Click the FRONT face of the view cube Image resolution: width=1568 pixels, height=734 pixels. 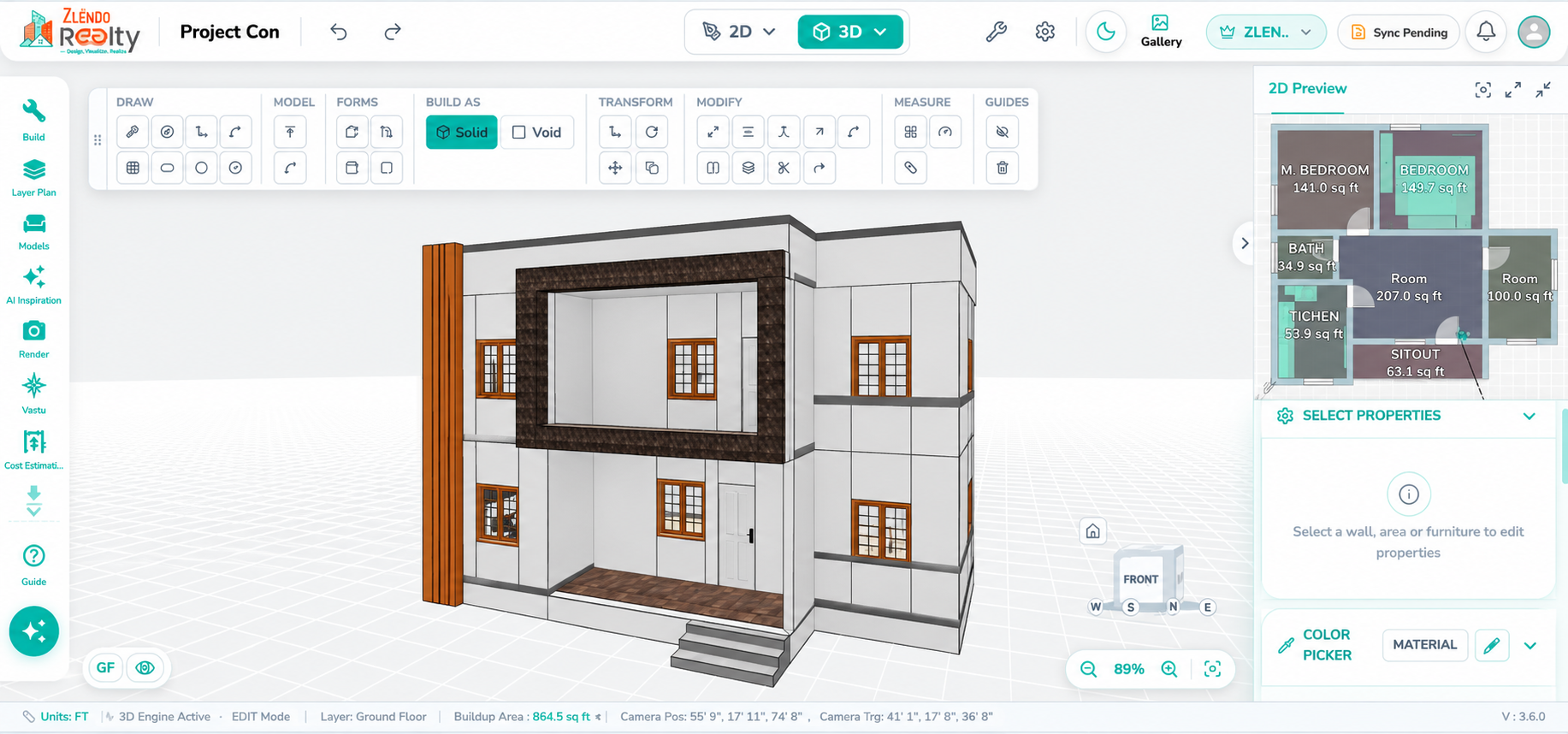click(1140, 579)
